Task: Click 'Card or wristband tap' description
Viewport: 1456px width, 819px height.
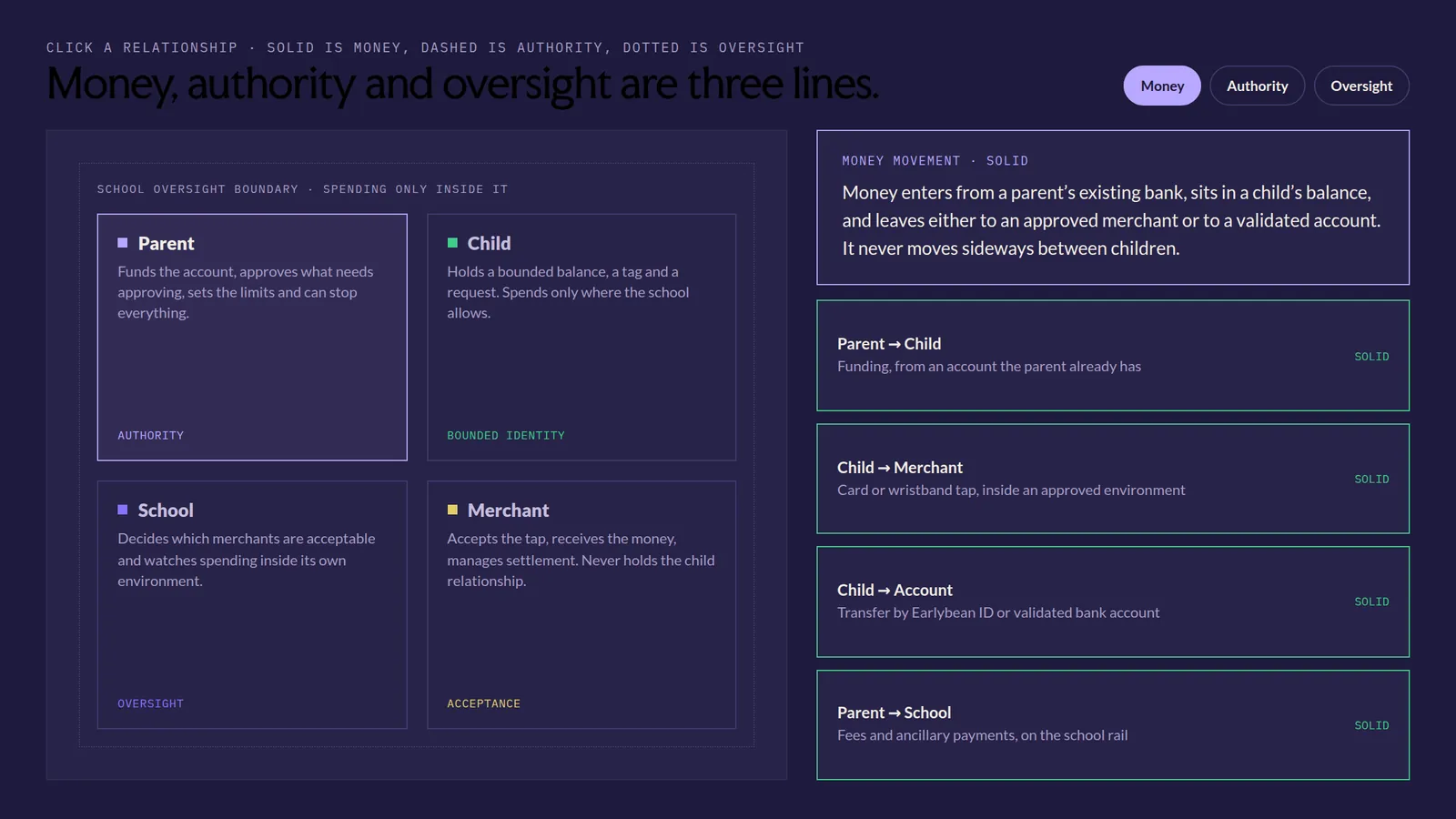Action: point(1011,490)
